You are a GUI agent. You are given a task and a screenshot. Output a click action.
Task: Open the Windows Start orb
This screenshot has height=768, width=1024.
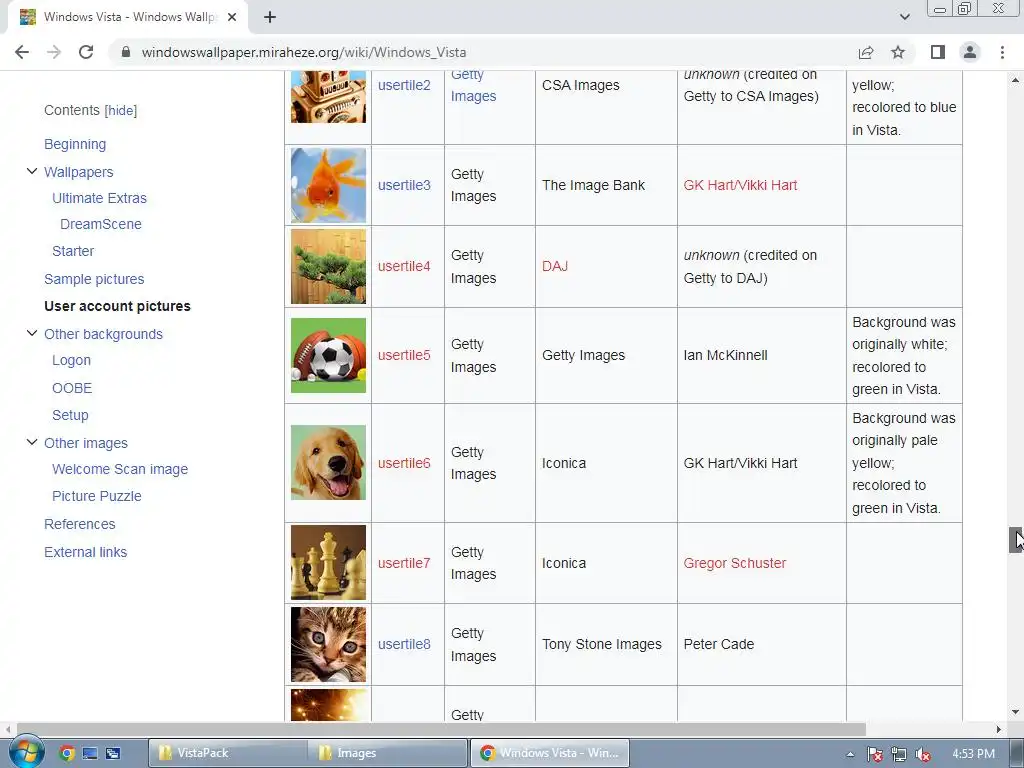27,752
